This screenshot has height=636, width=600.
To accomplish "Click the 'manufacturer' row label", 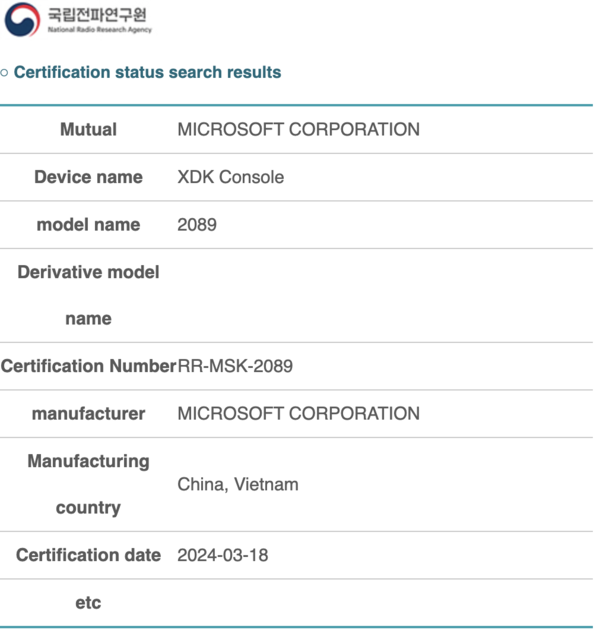I will [88, 414].
